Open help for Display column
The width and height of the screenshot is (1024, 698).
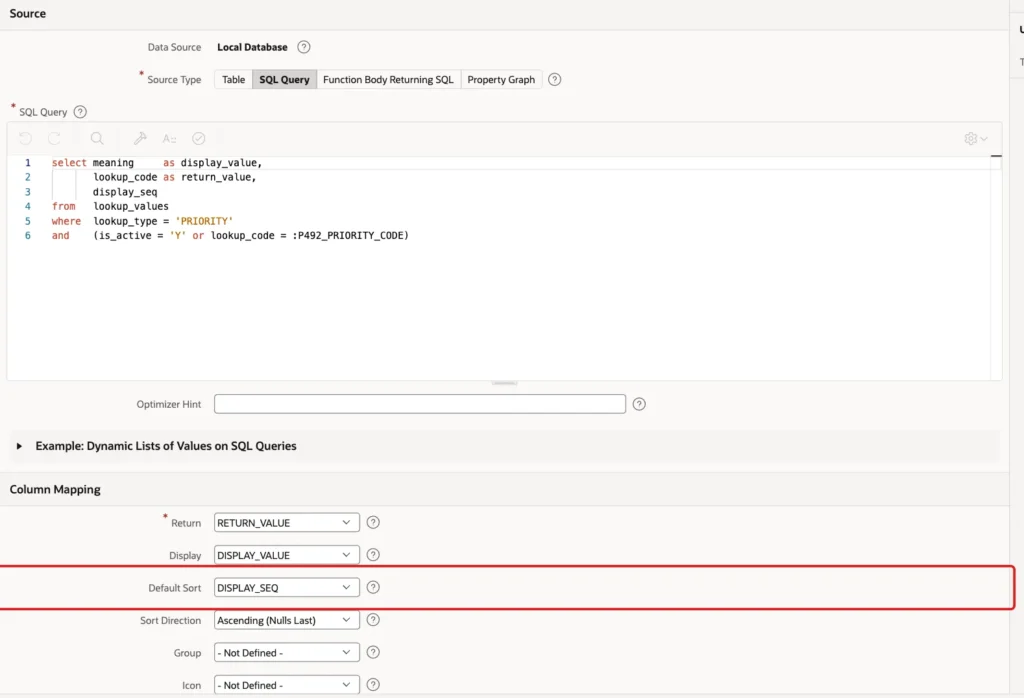(373, 554)
